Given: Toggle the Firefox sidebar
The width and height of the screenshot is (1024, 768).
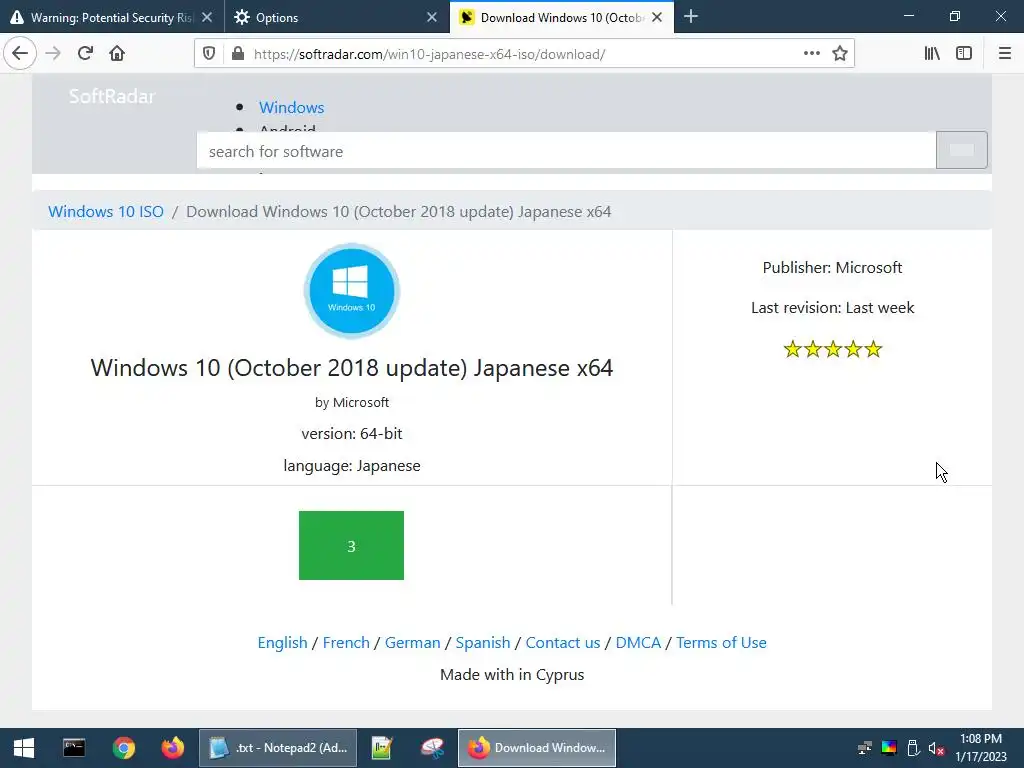Looking at the screenshot, I should (x=964, y=54).
